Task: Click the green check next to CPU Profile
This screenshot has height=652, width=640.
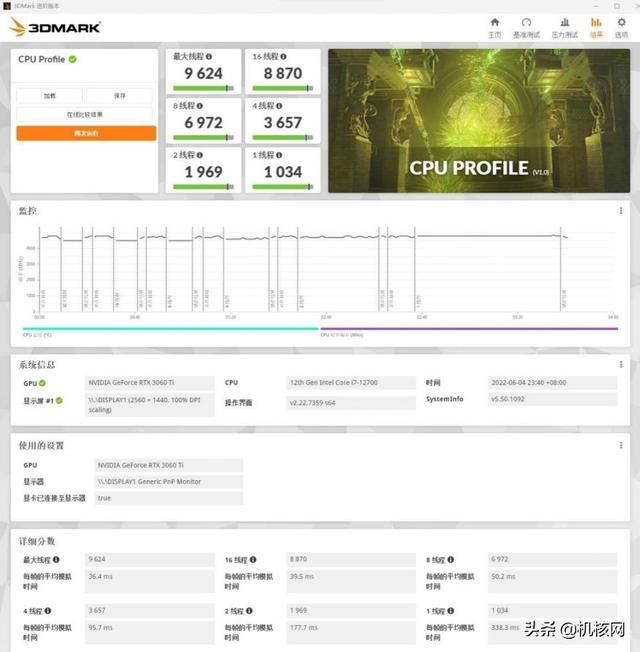Action: 73,60
